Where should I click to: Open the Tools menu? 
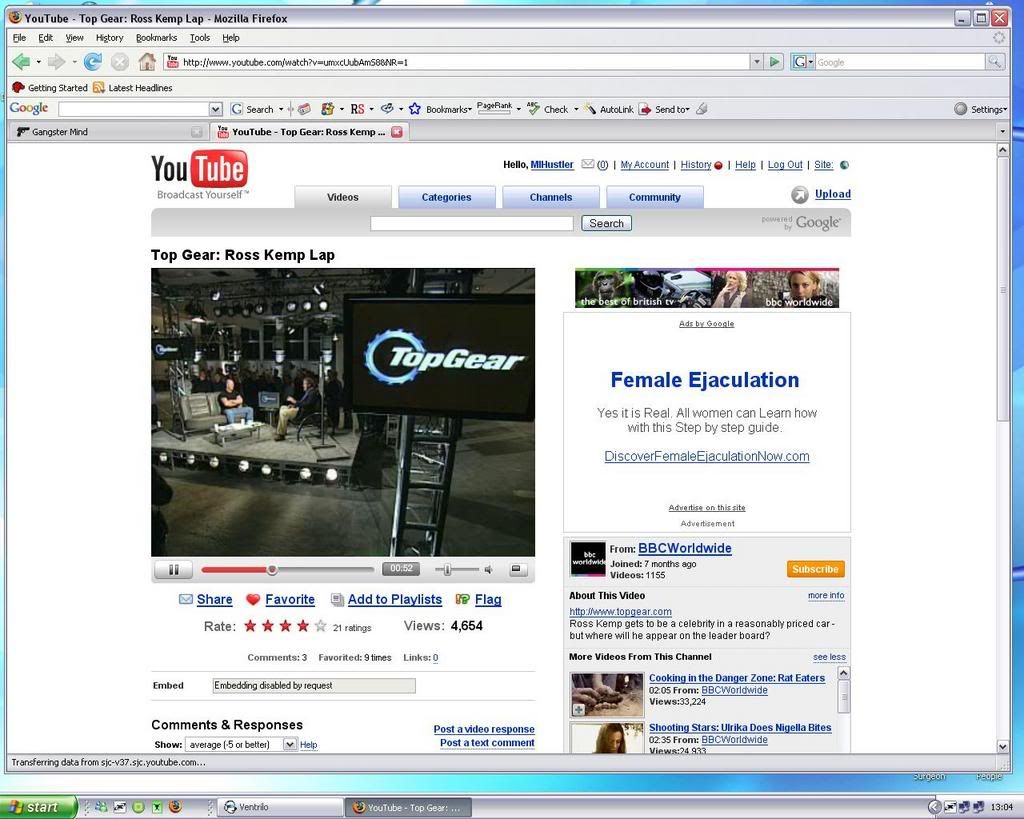click(x=200, y=38)
